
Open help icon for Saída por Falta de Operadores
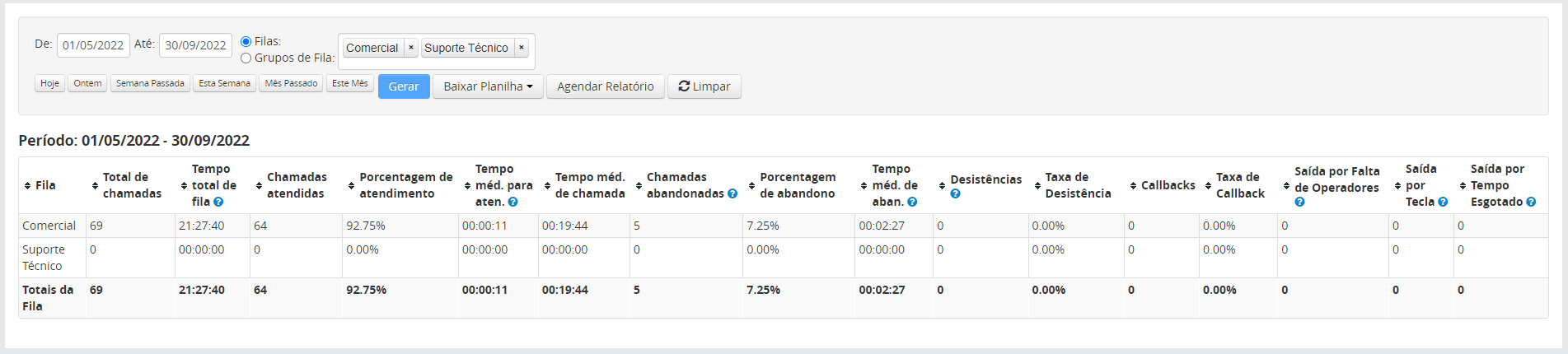tap(1299, 202)
